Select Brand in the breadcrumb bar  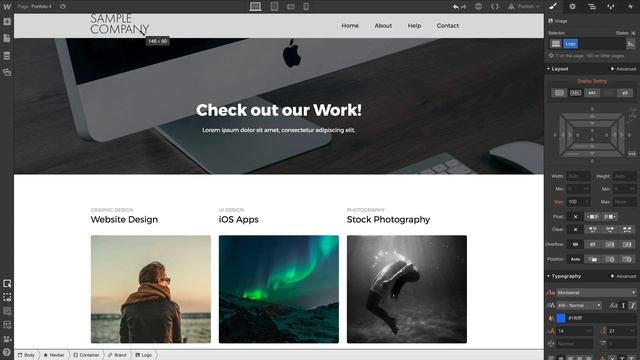tap(117, 355)
